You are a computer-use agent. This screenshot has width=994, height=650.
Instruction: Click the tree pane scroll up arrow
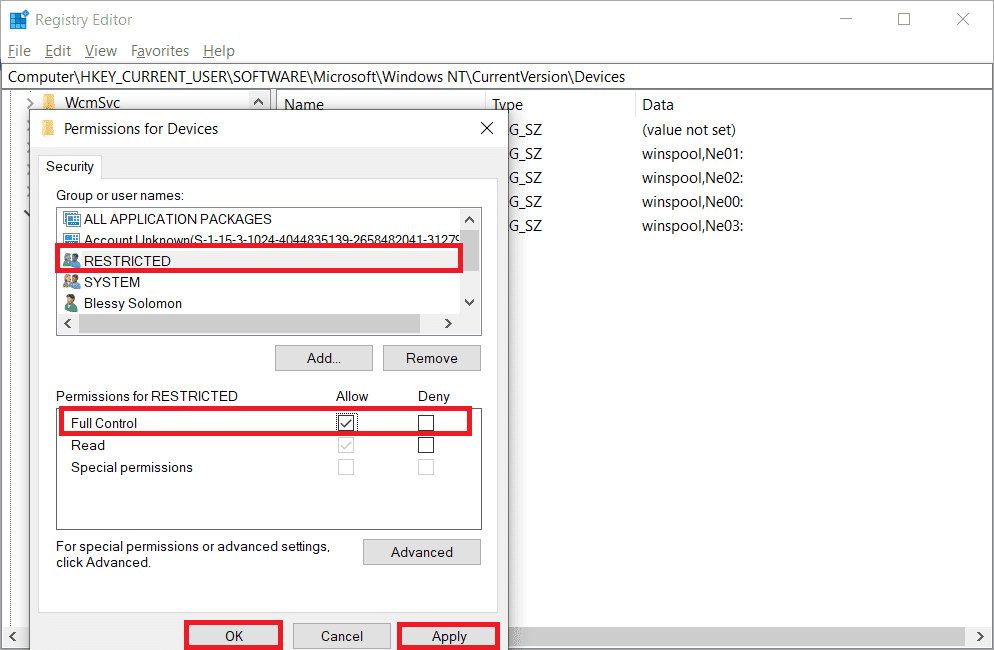tap(258, 101)
